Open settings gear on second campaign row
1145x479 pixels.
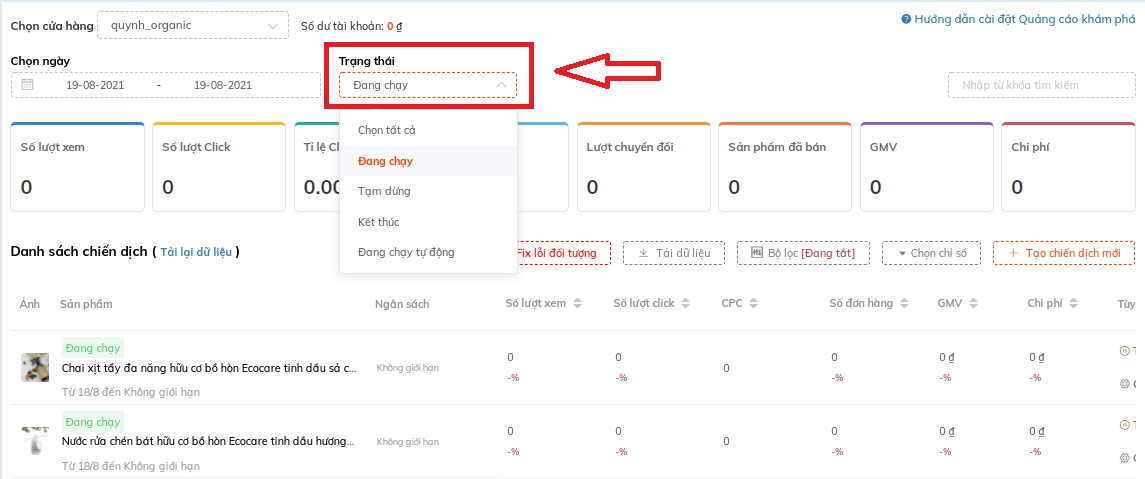click(x=1124, y=457)
